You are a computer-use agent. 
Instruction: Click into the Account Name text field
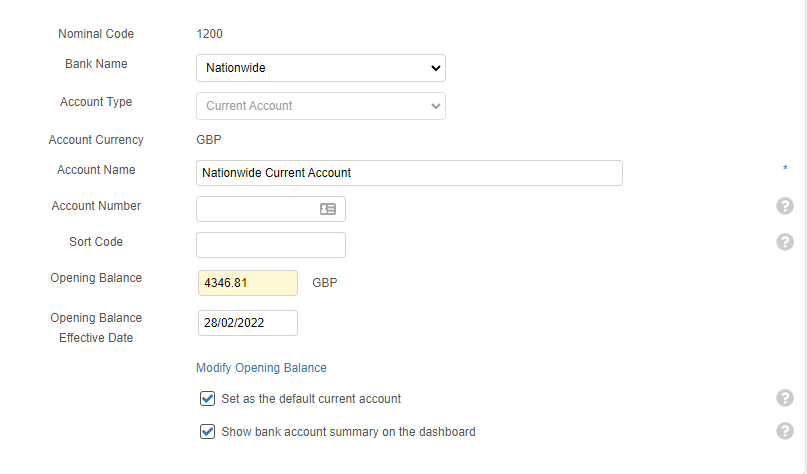click(409, 173)
